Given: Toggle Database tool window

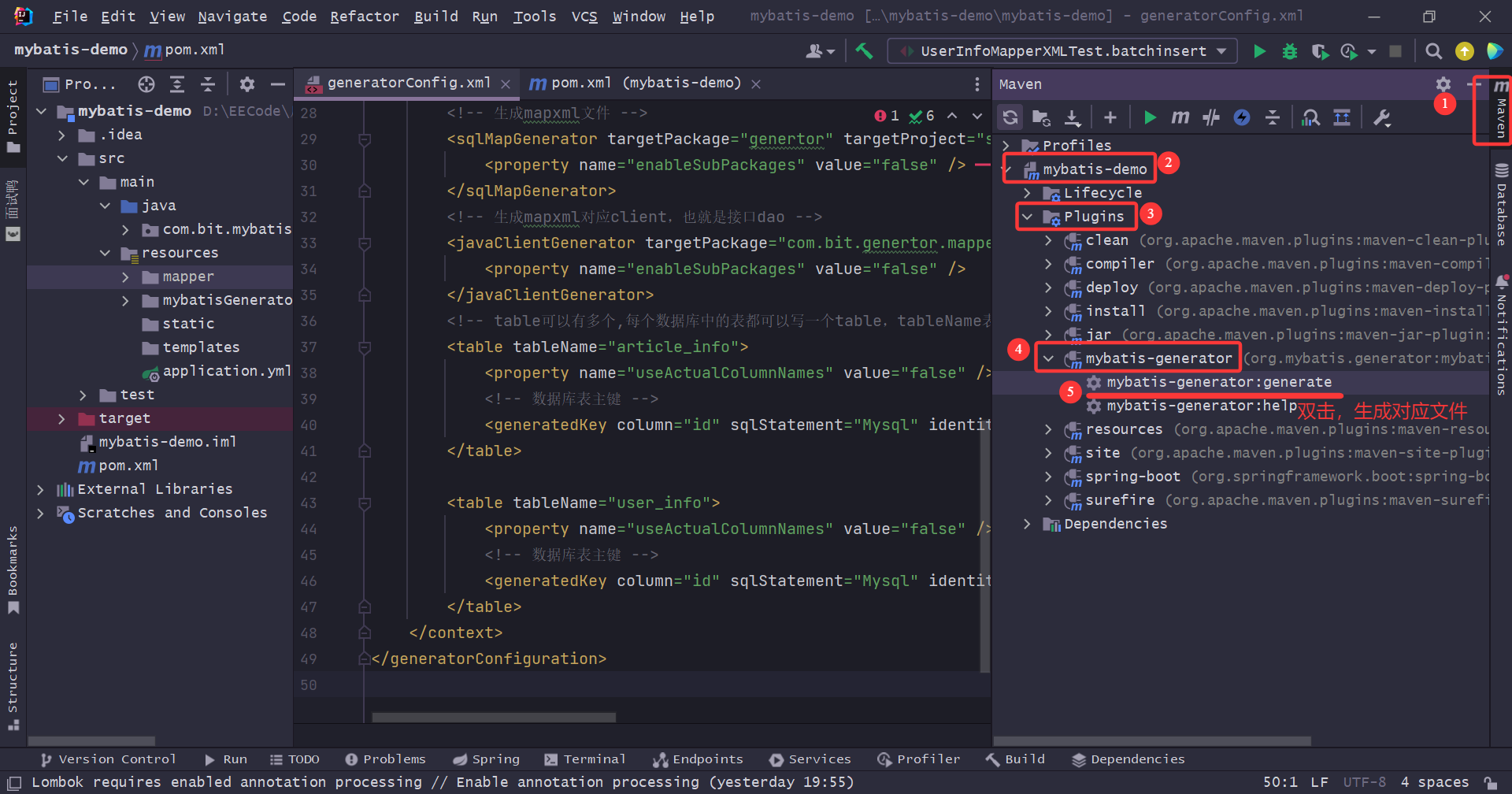Looking at the screenshot, I should (x=1501, y=204).
